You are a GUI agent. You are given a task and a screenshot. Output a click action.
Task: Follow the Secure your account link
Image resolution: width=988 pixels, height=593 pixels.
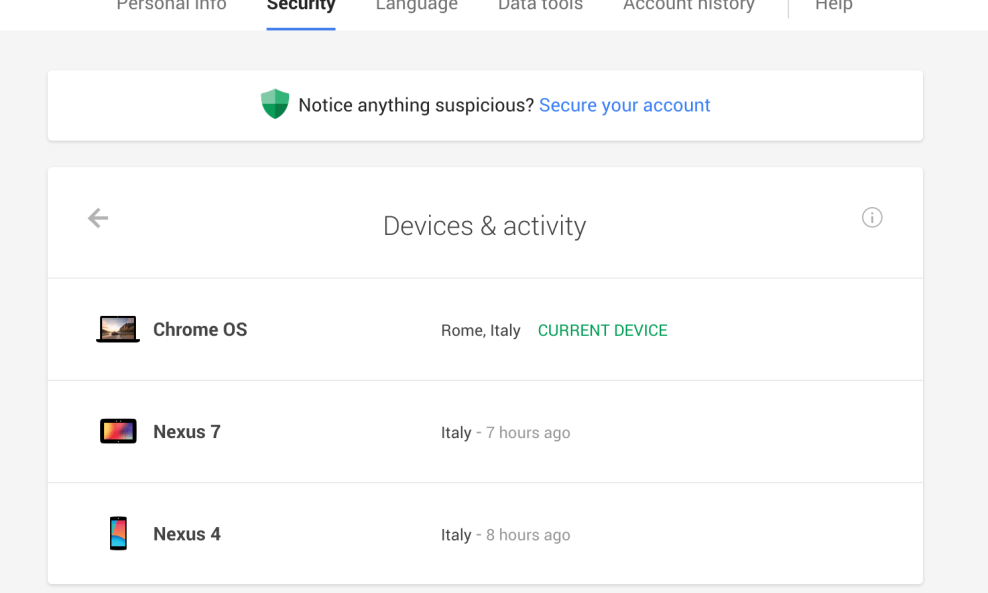coord(624,105)
